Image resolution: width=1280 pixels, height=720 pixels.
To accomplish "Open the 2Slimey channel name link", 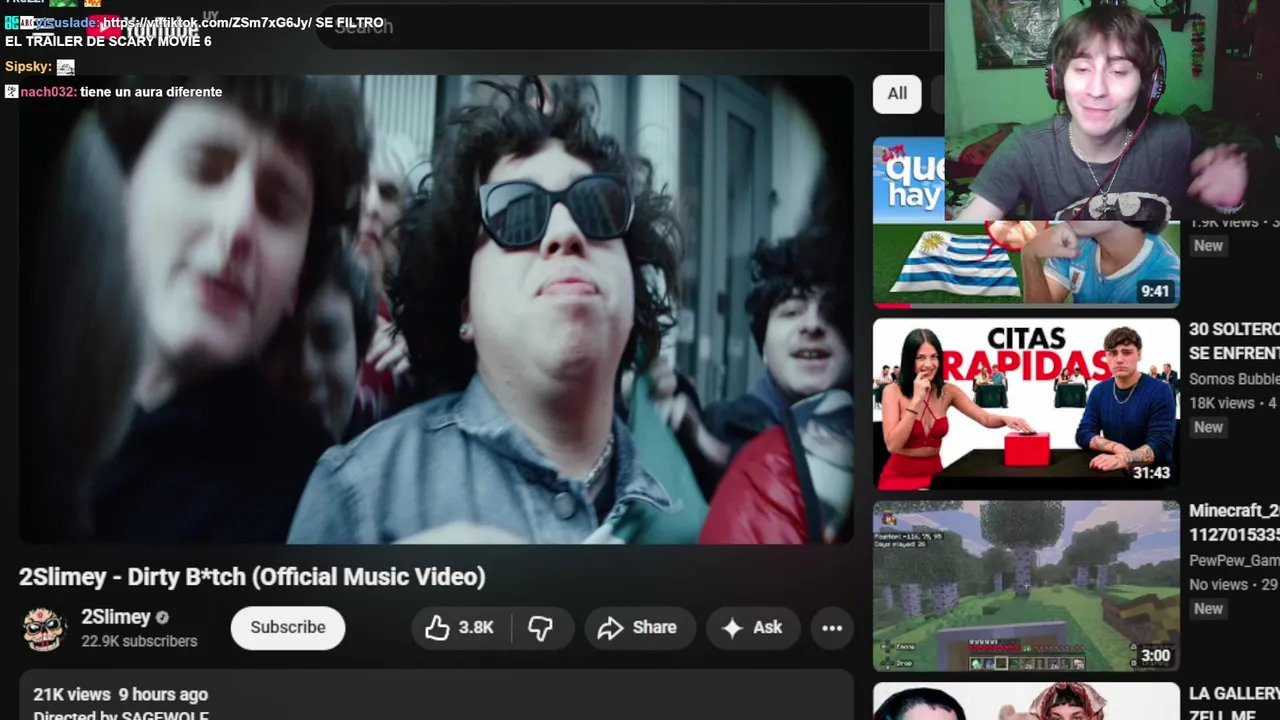I will (116, 617).
